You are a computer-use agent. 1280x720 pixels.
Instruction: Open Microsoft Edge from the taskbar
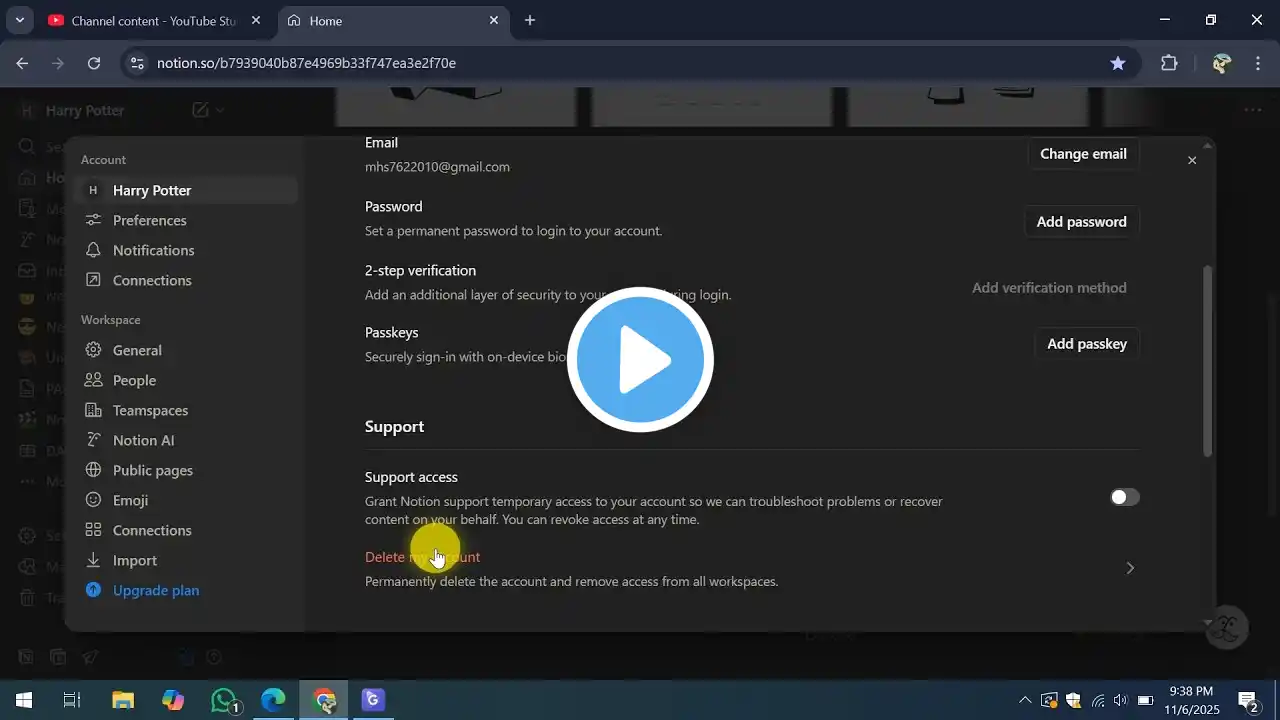273,700
